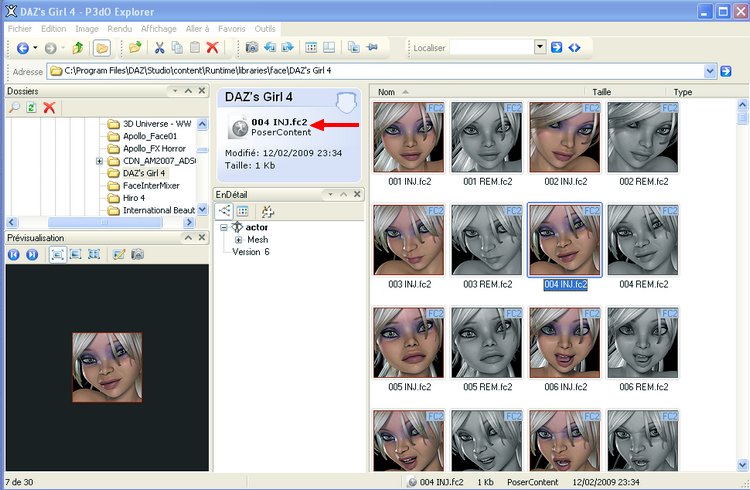Click the grey Forward navigation arrow
The height and width of the screenshot is (490, 750).
point(50,48)
